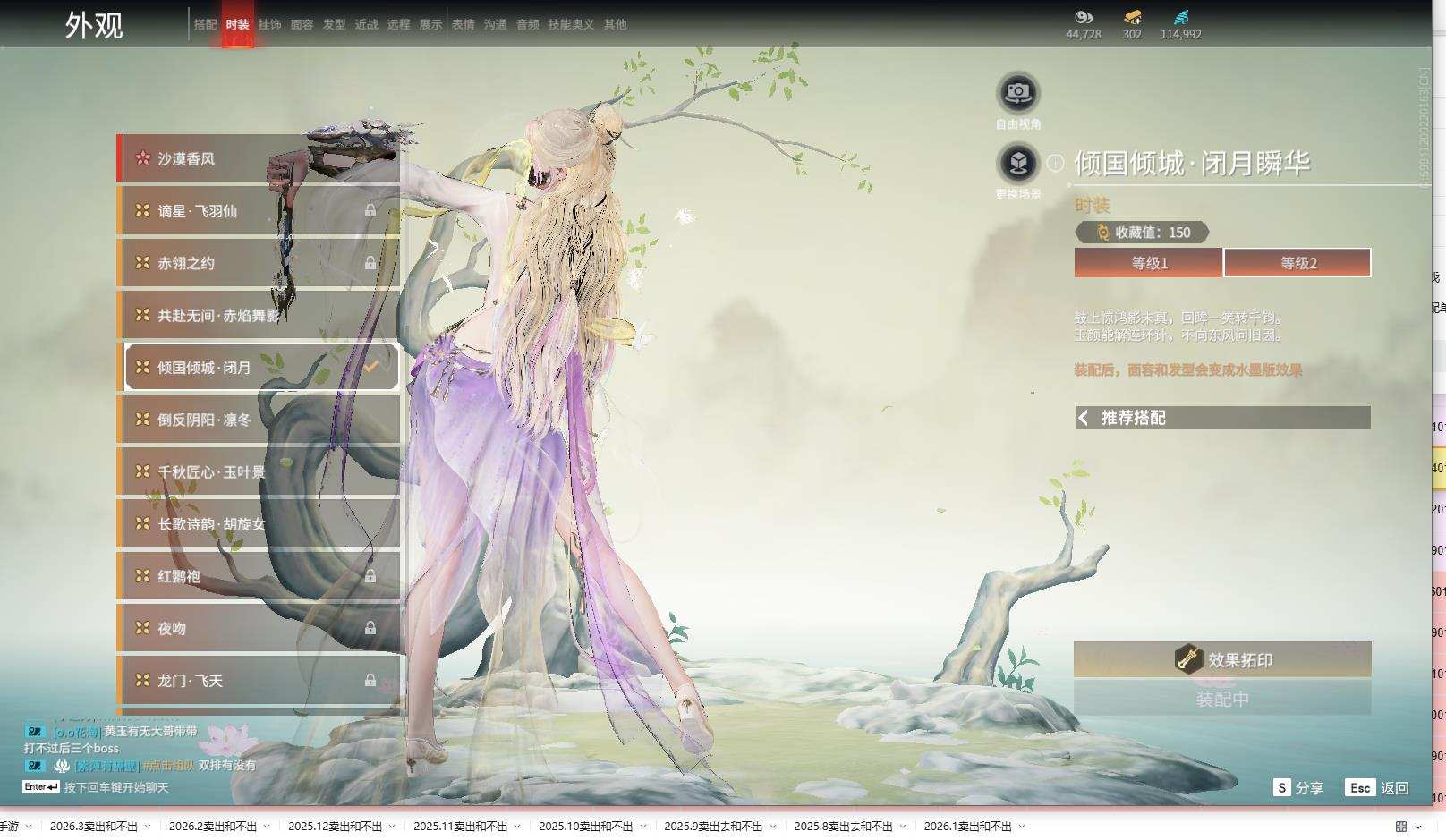The height and width of the screenshot is (840, 1446).
Task: Switch to the 展示 tab
Action: pos(431,24)
